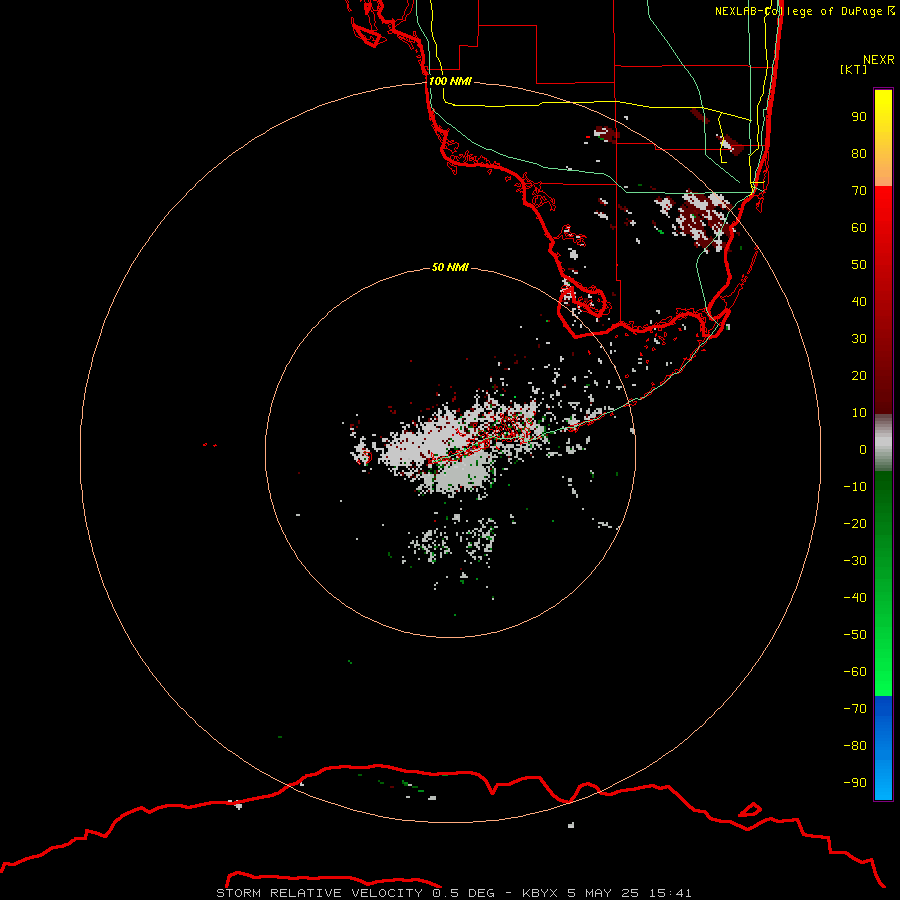Viewport: 900px width, 900px height.
Task: Click the 60 value on the velocity scale
Action: coord(859,228)
